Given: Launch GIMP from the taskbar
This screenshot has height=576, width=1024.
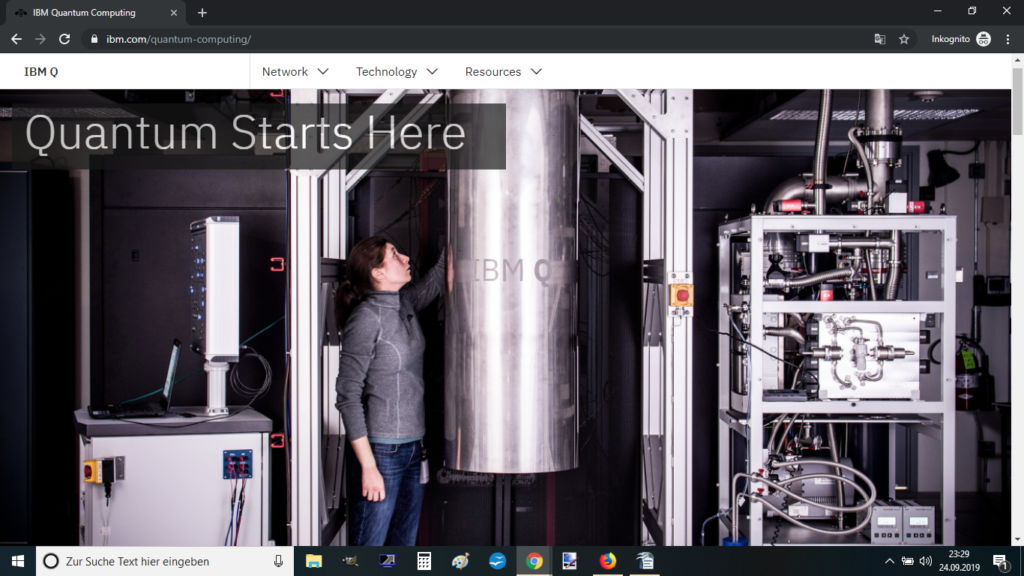Looking at the screenshot, I should [x=350, y=561].
